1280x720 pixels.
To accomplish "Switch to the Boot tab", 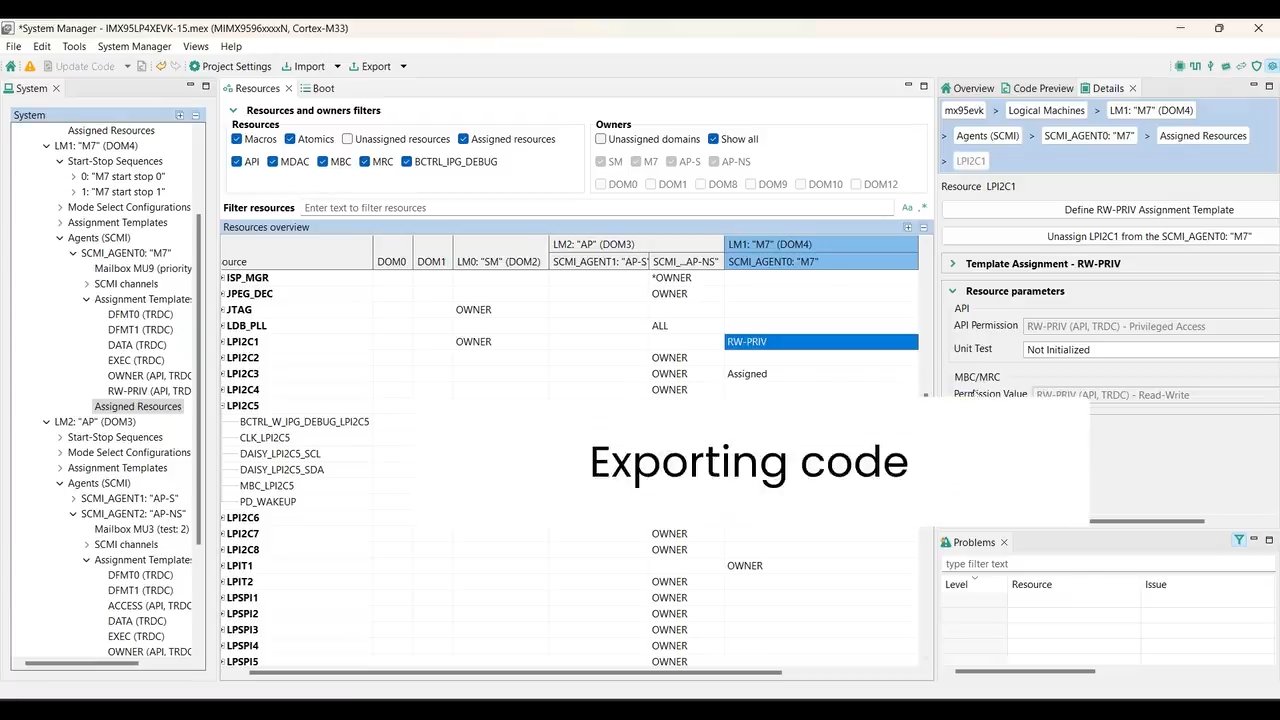I will click(x=317, y=88).
